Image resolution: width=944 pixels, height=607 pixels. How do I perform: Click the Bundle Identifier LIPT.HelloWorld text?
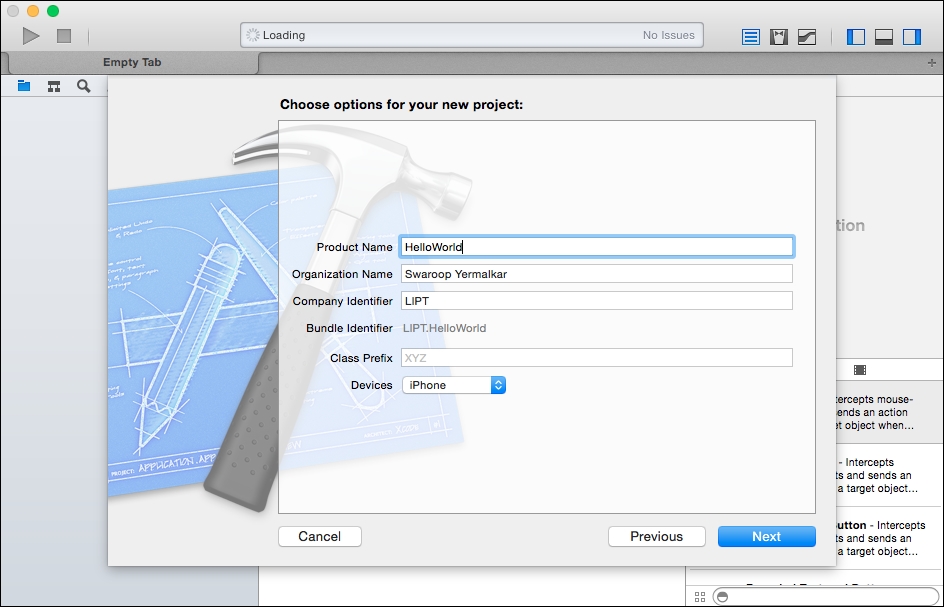(444, 328)
